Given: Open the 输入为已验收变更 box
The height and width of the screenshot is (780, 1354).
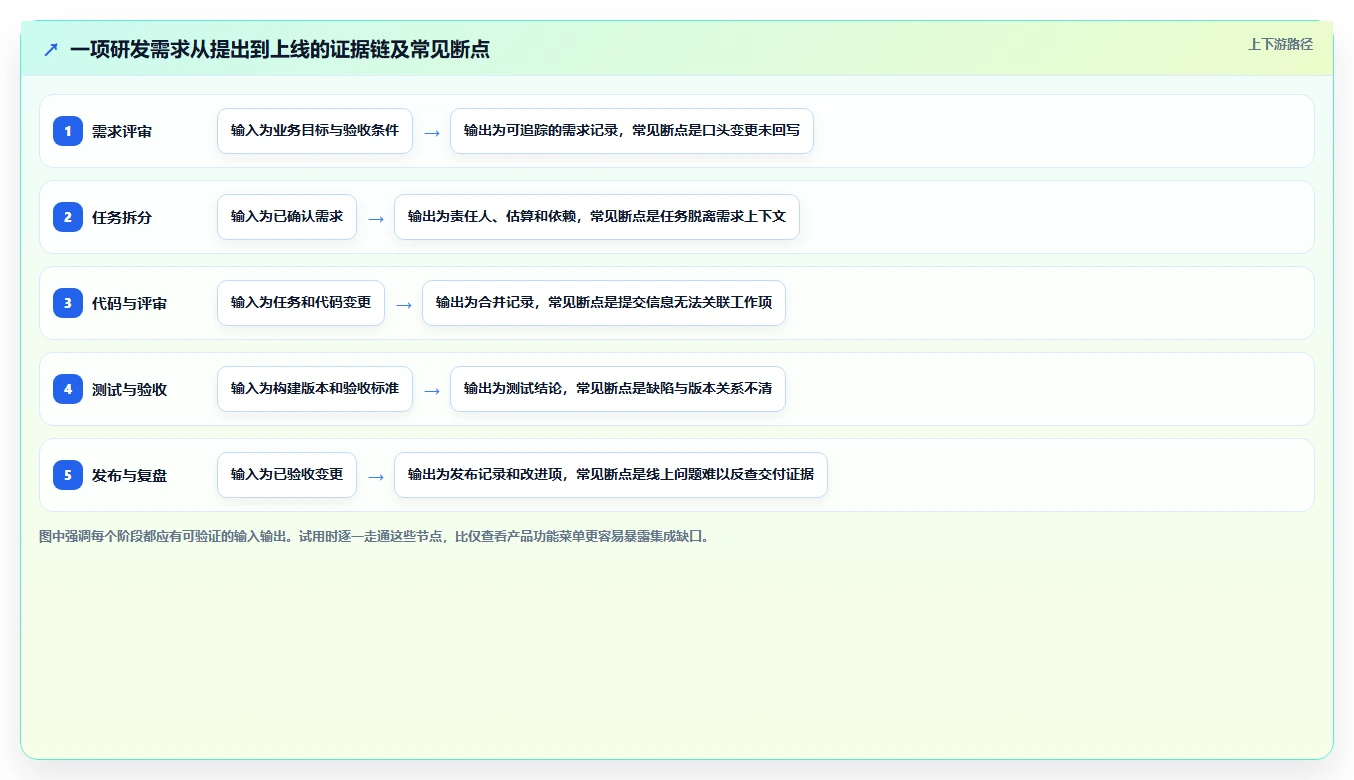Looking at the screenshot, I should point(287,475).
